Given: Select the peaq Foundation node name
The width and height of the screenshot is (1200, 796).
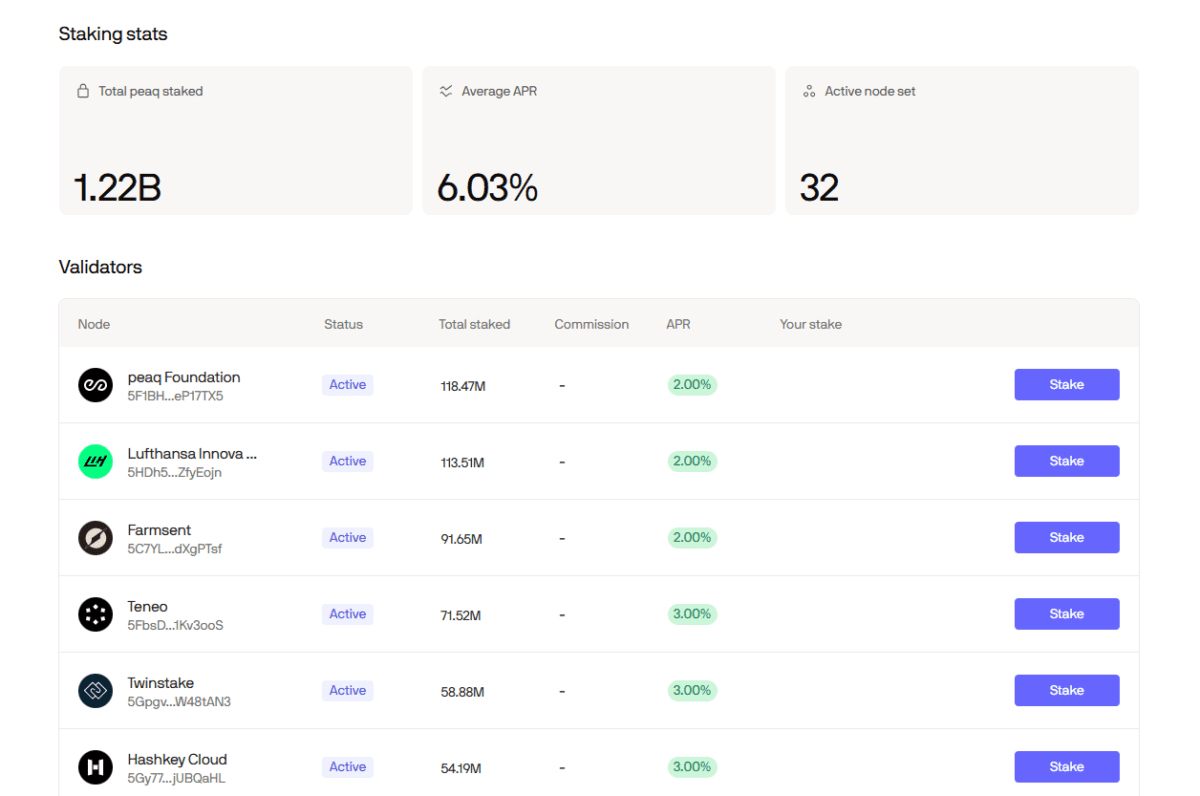Looking at the screenshot, I should (184, 377).
